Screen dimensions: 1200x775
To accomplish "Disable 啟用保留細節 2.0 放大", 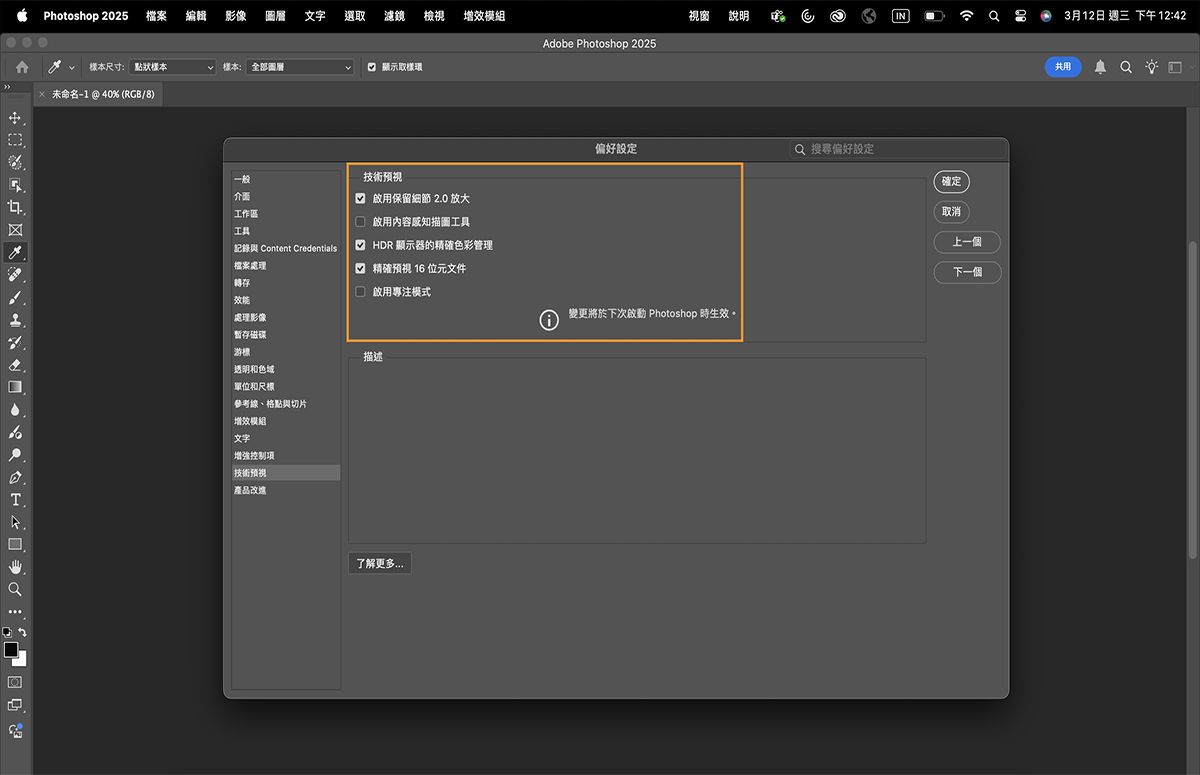I will pyautogui.click(x=360, y=198).
